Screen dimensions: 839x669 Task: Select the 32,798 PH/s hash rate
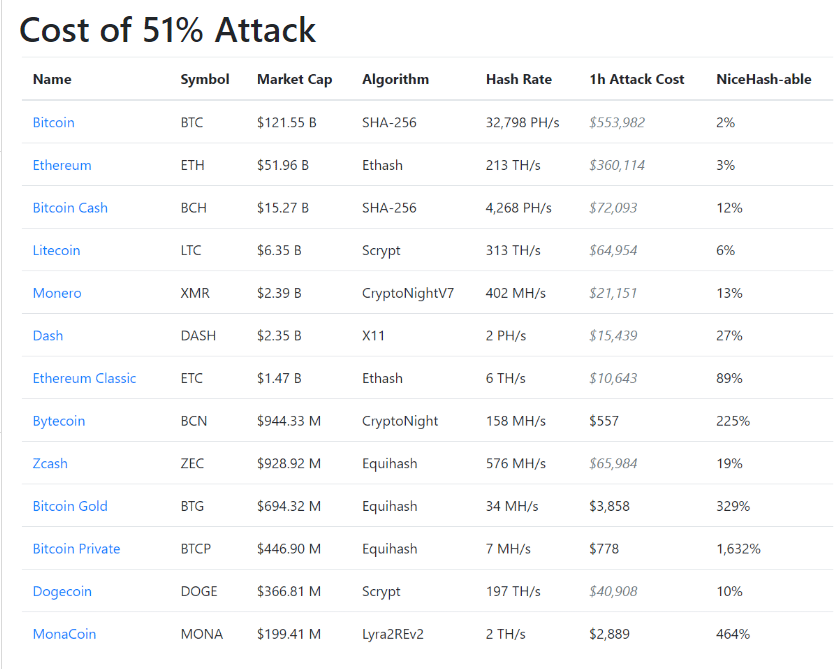(x=522, y=123)
